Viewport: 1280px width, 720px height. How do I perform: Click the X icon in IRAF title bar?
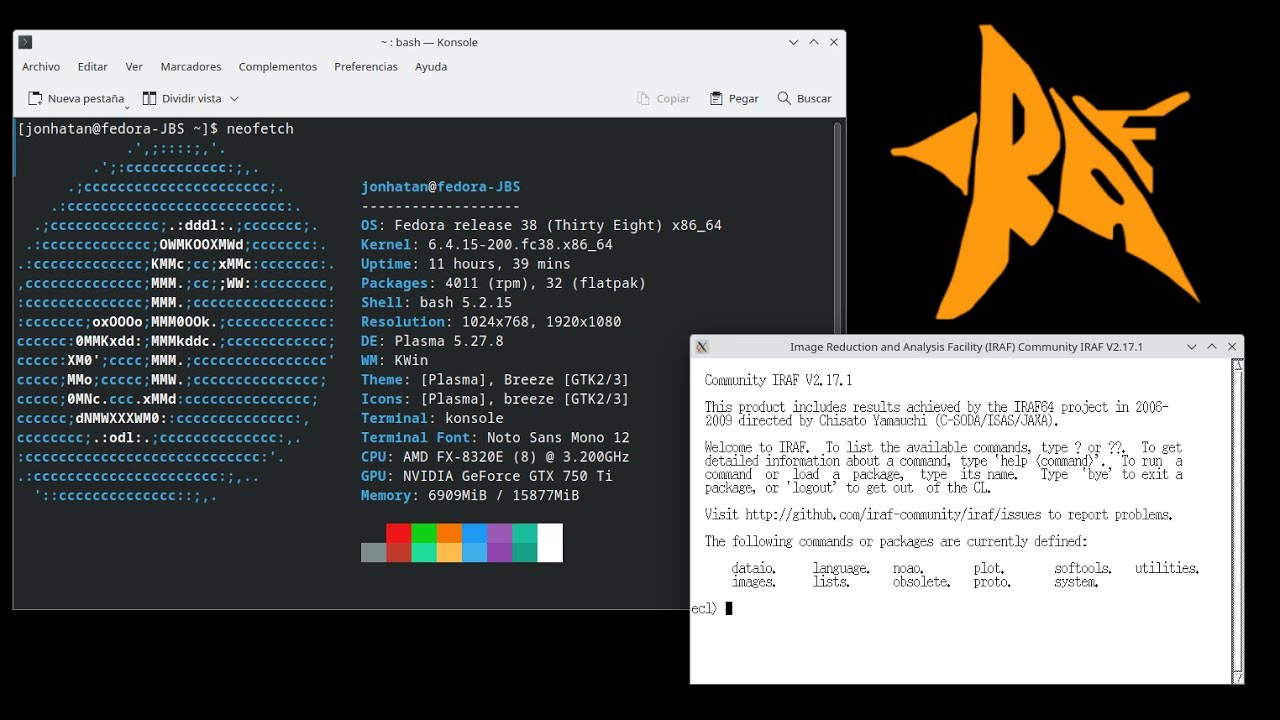(x=702, y=347)
